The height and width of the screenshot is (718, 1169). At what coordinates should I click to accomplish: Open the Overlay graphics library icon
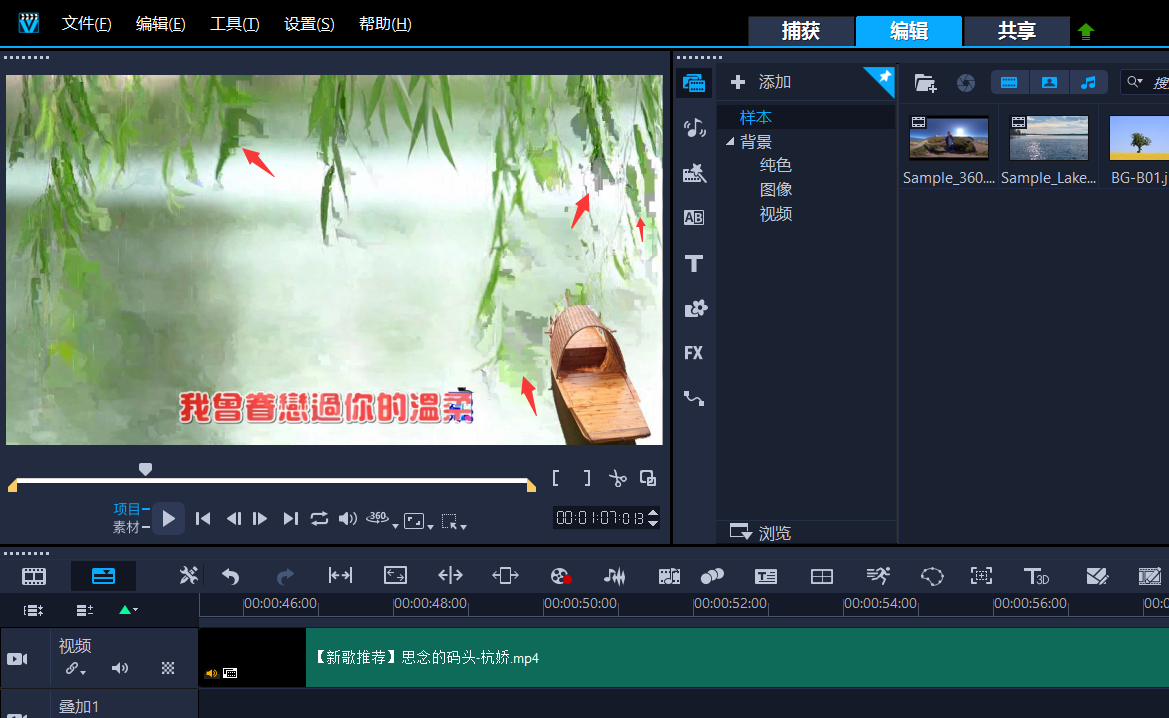point(695,309)
